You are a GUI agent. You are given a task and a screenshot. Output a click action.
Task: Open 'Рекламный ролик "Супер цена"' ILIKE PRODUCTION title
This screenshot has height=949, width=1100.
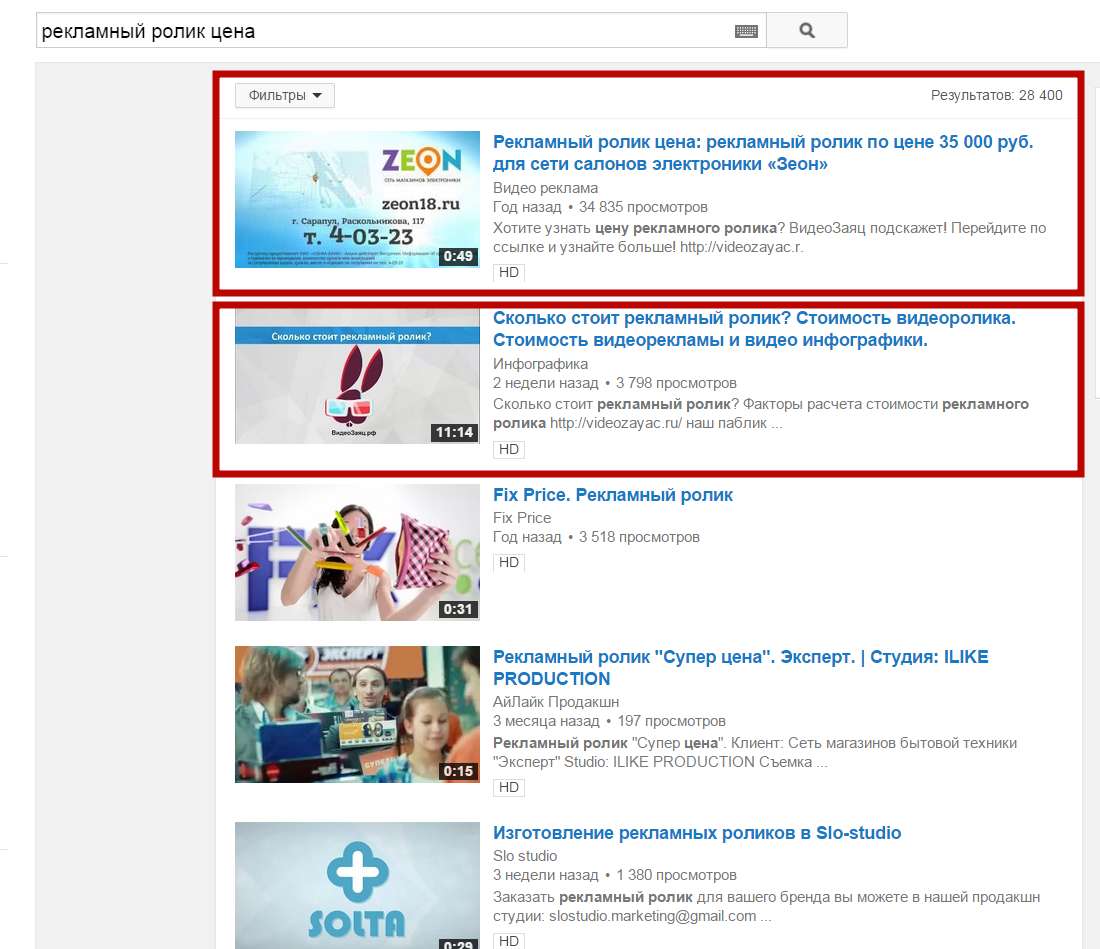pyautogui.click(x=740, y=668)
